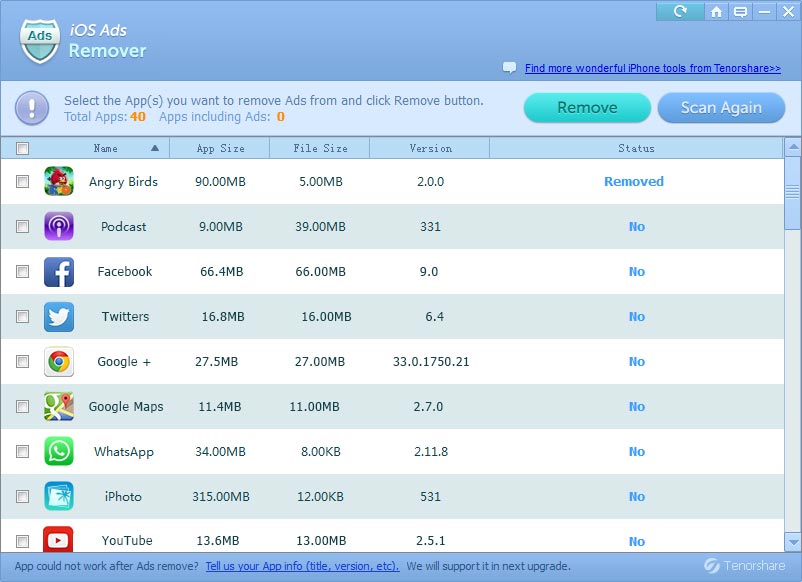Tick the Twitters row checkbox

click(23, 317)
